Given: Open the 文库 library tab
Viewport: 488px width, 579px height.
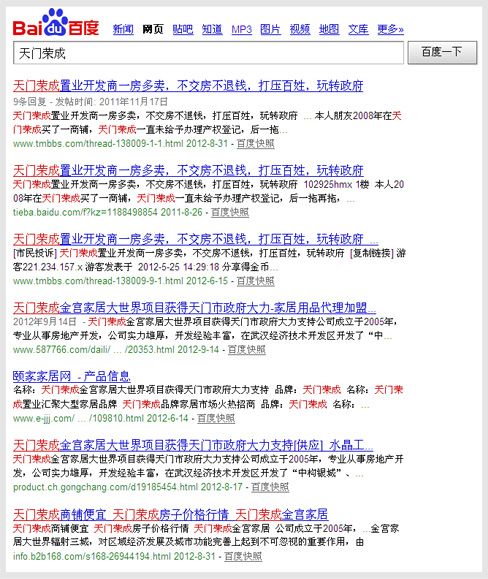Looking at the screenshot, I should (358, 29).
